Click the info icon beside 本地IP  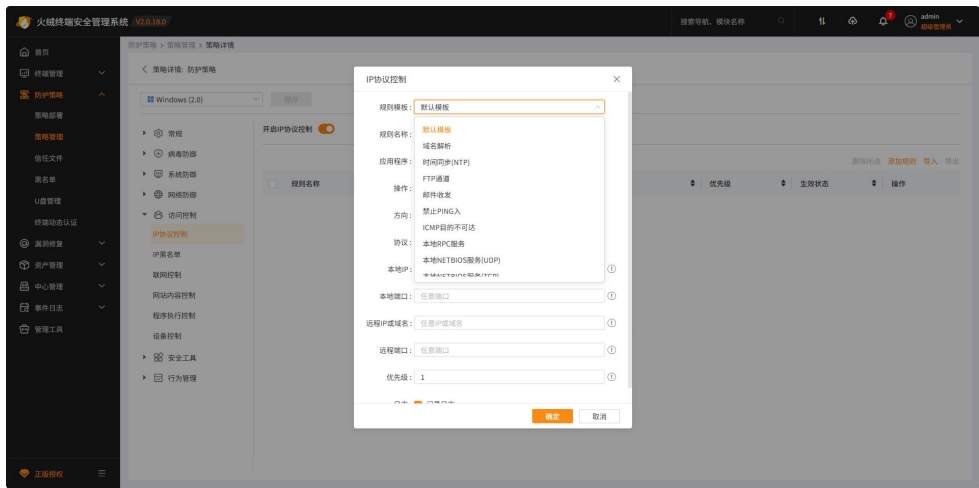click(x=612, y=269)
